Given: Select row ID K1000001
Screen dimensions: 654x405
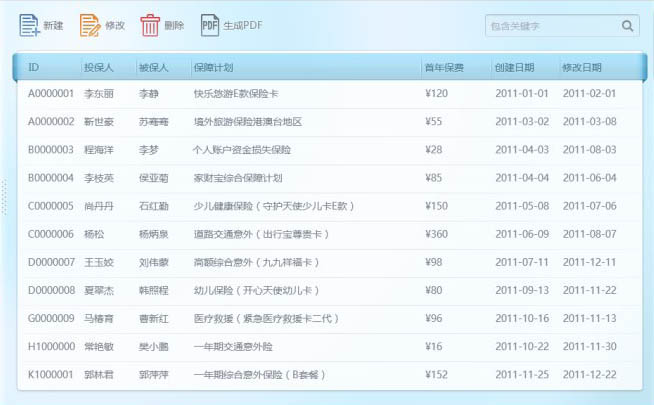Looking at the screenshot, I should pos(51,375).
